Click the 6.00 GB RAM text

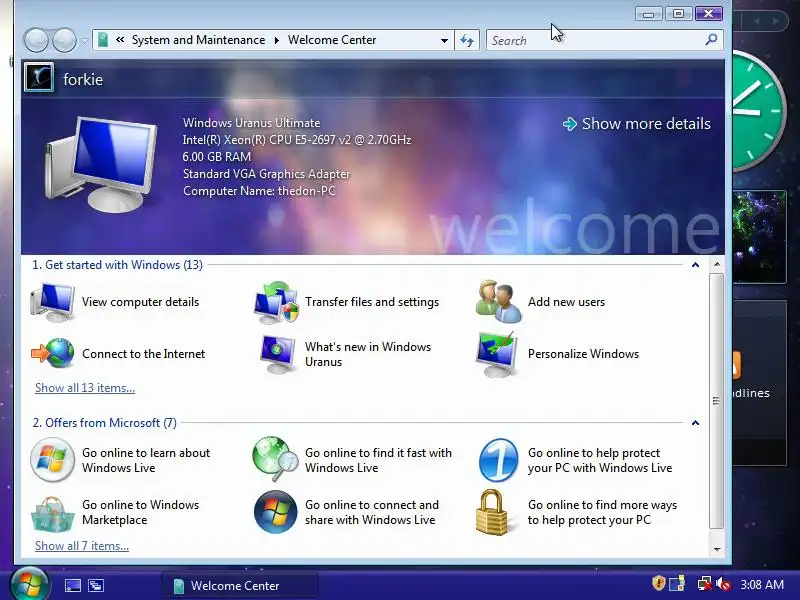(217, 157)
